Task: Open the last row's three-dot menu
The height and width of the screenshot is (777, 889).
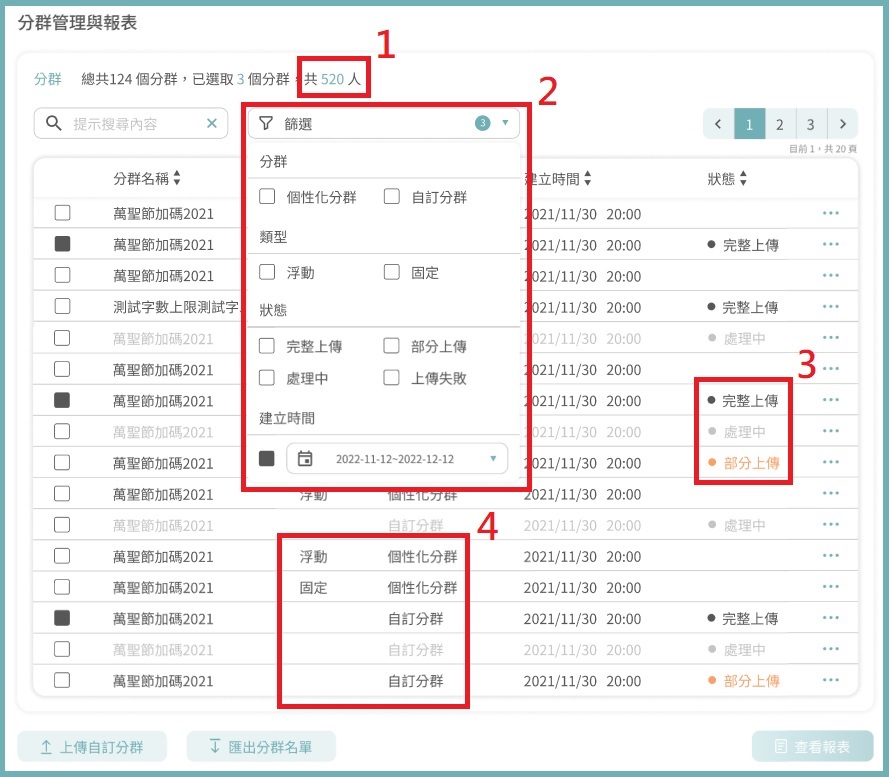Action: pos(830,681)
